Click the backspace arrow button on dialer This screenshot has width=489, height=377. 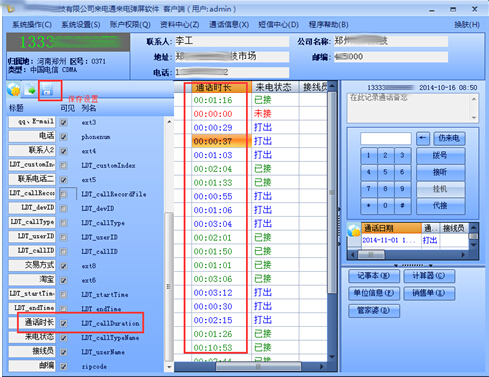pos(423,138)
